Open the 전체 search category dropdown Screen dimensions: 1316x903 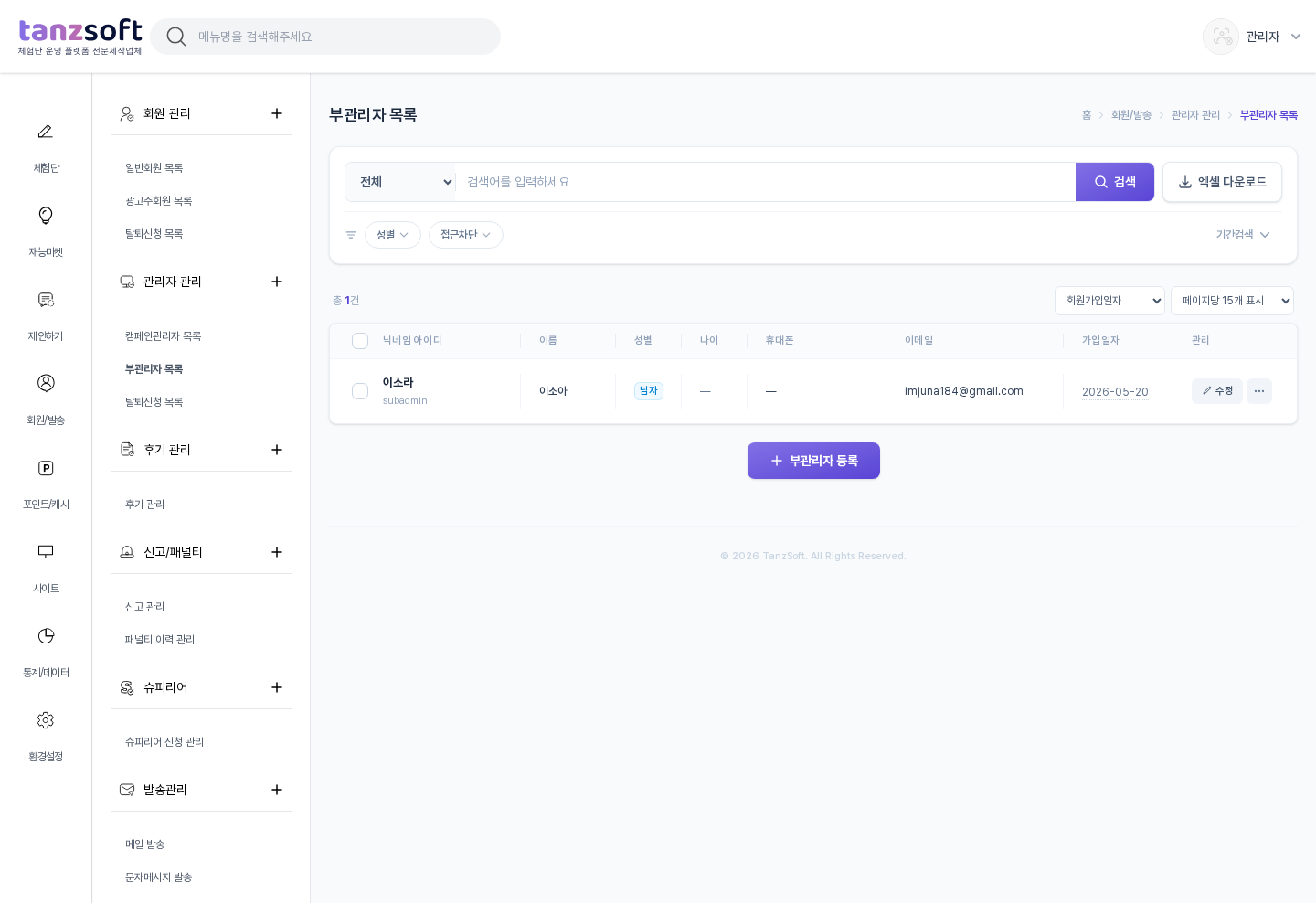pos(400,182)
